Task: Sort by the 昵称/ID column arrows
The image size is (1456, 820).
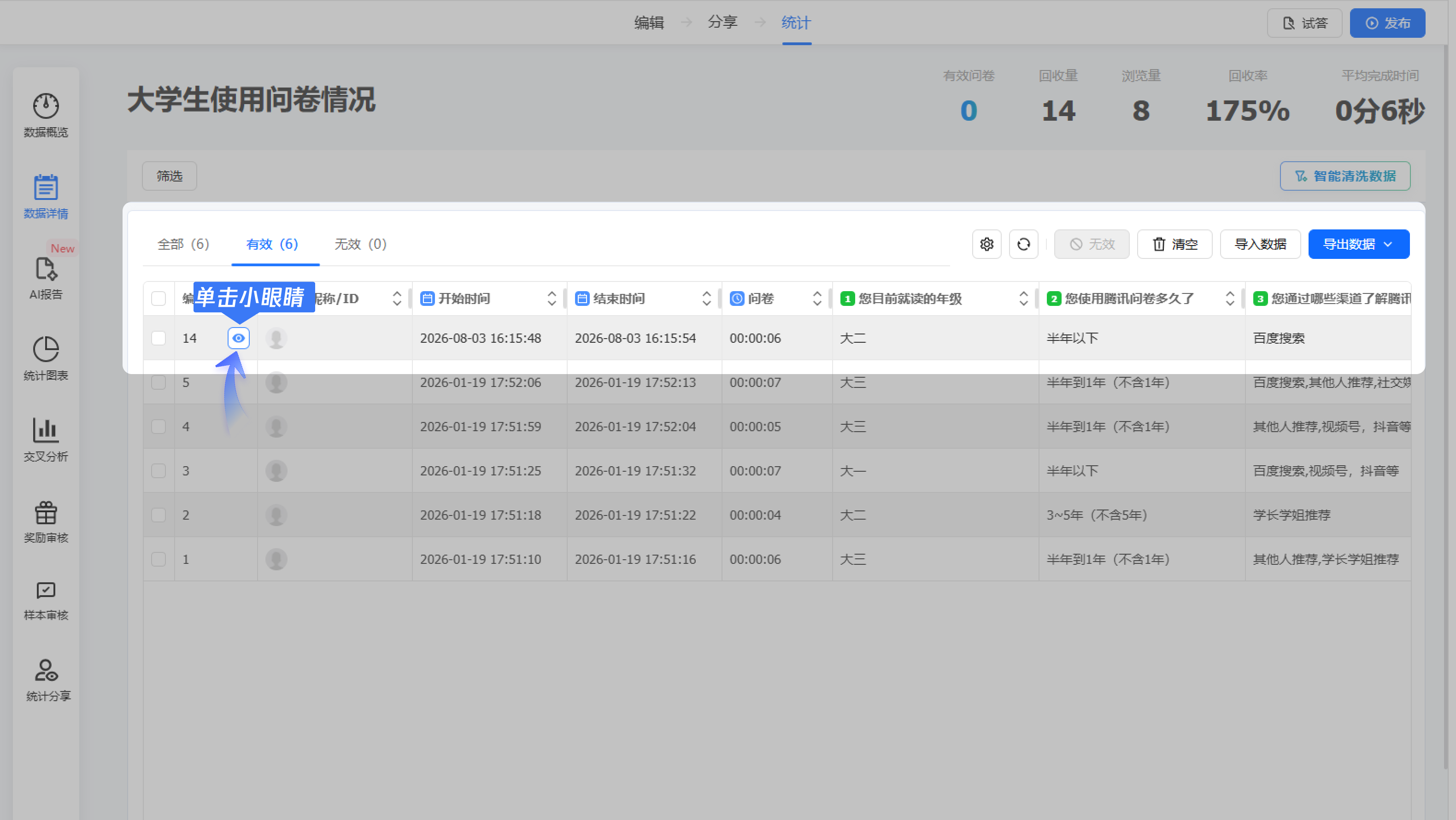Action: coord(397,299)
